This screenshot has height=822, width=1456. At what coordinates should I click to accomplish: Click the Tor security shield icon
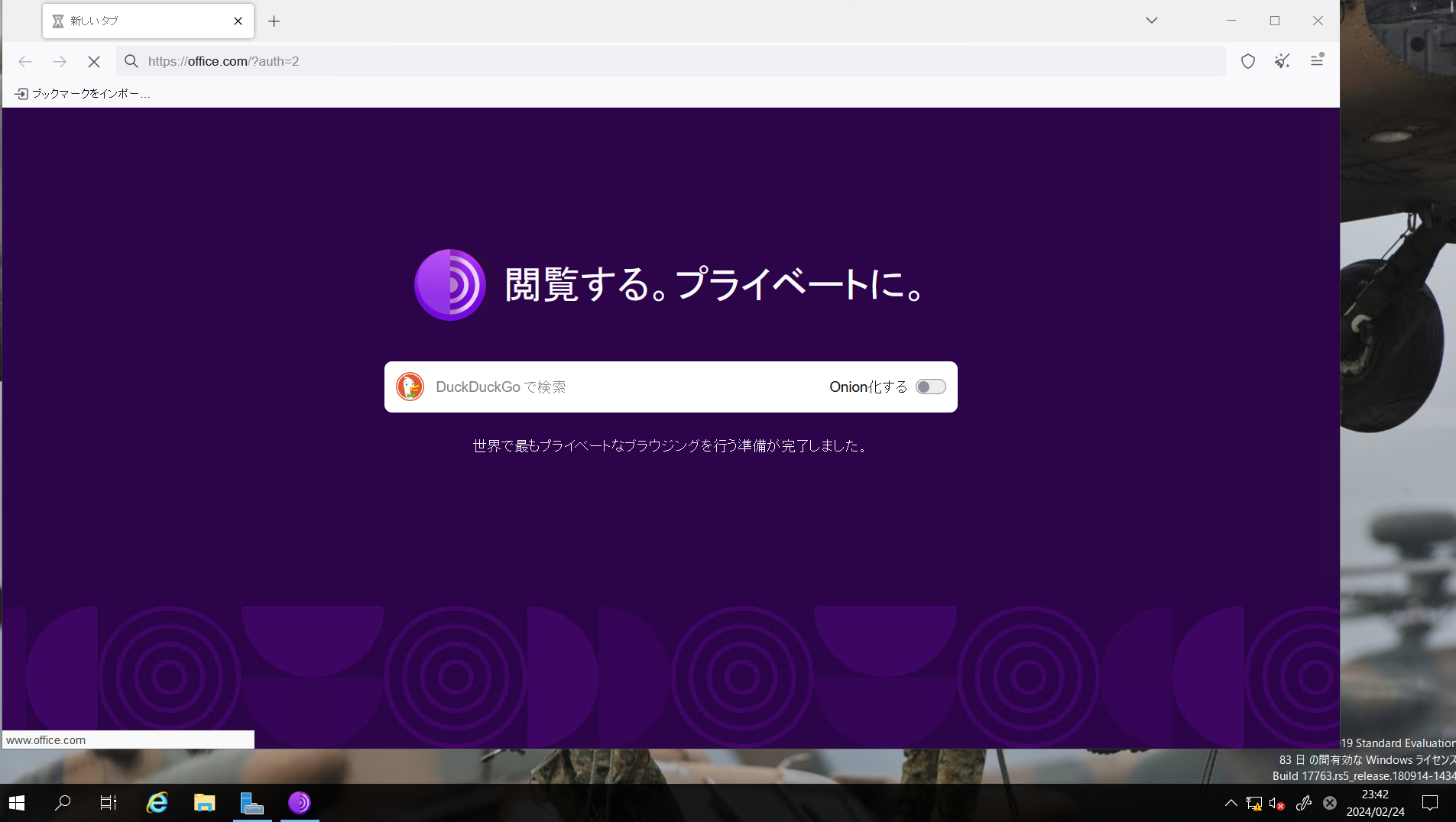[1249, 61]
